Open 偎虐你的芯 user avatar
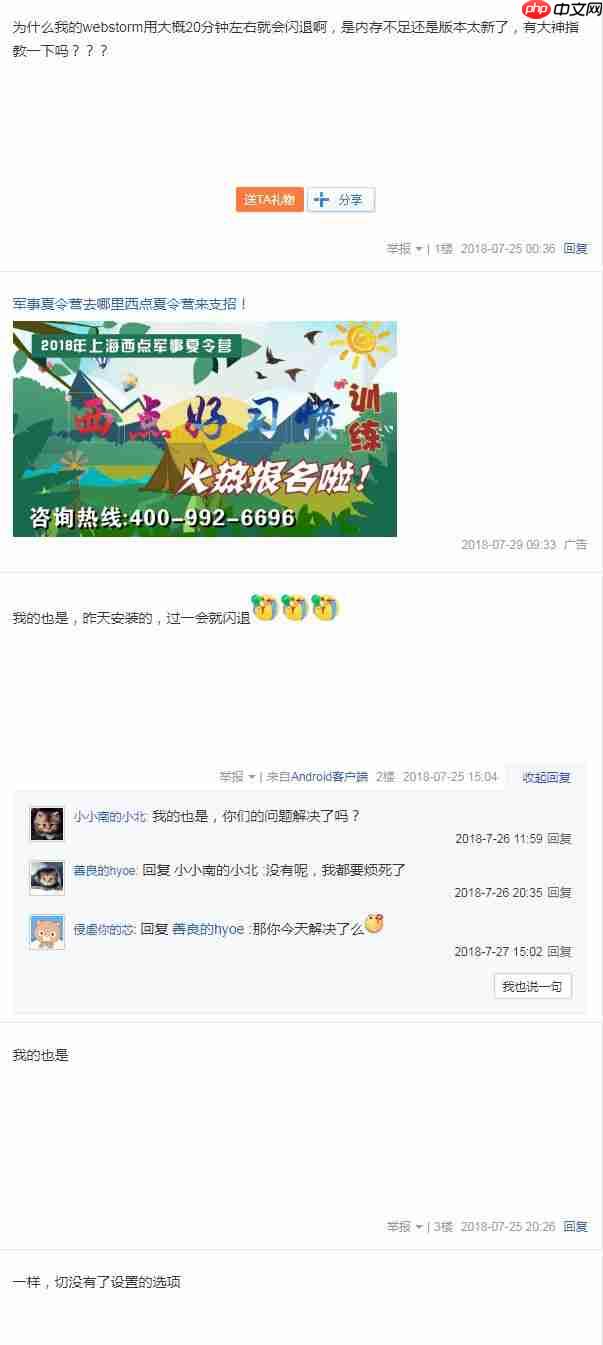603x1345 pixels. (47, 932)
